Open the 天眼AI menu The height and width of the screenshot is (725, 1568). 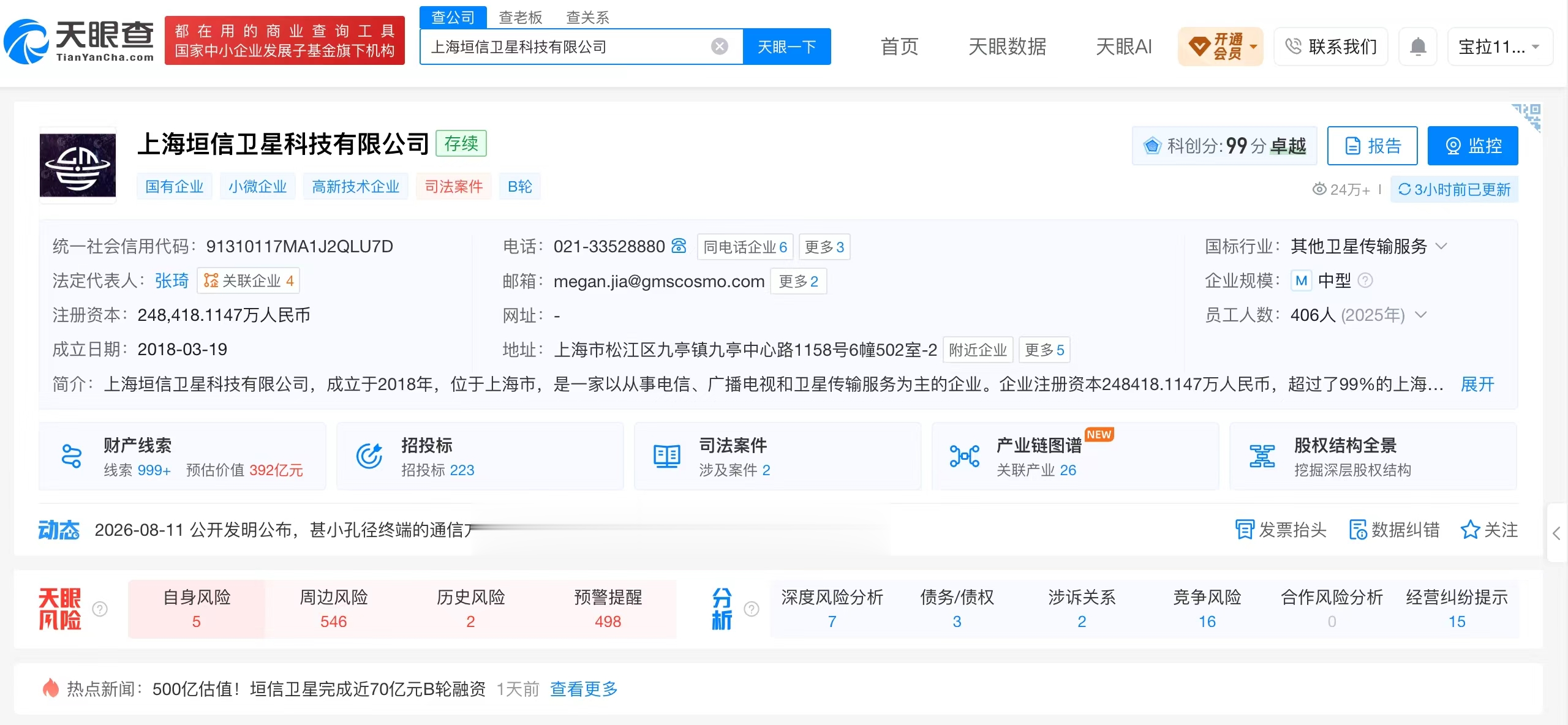tap(1123, 47)
